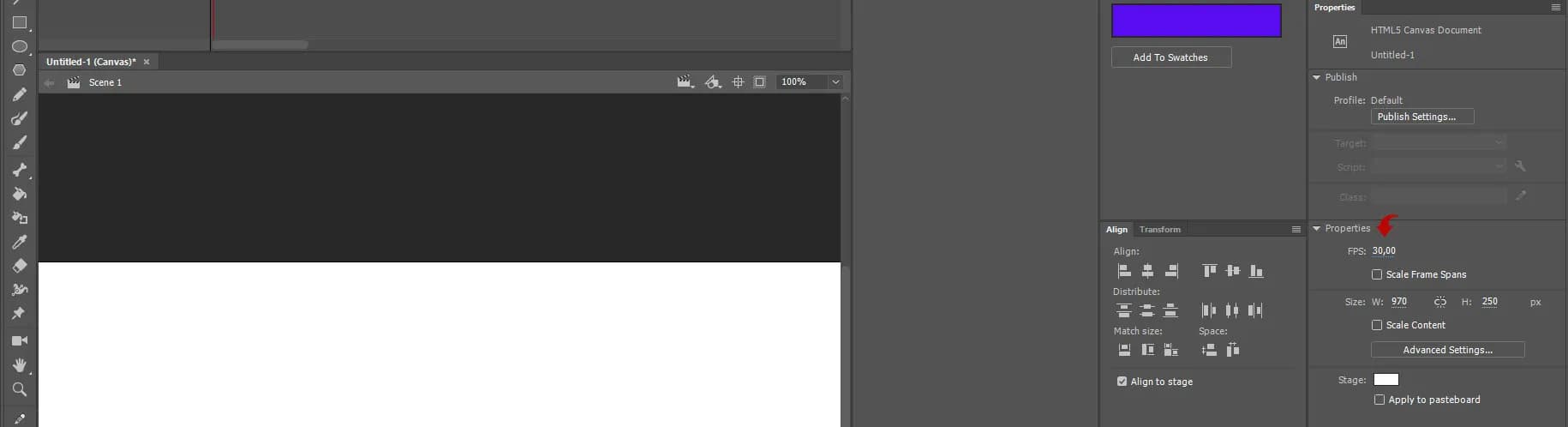Select the Zoom magnifier tool
The width and height of the screenshot is (1568, 427).
click(x=19, y=389)
